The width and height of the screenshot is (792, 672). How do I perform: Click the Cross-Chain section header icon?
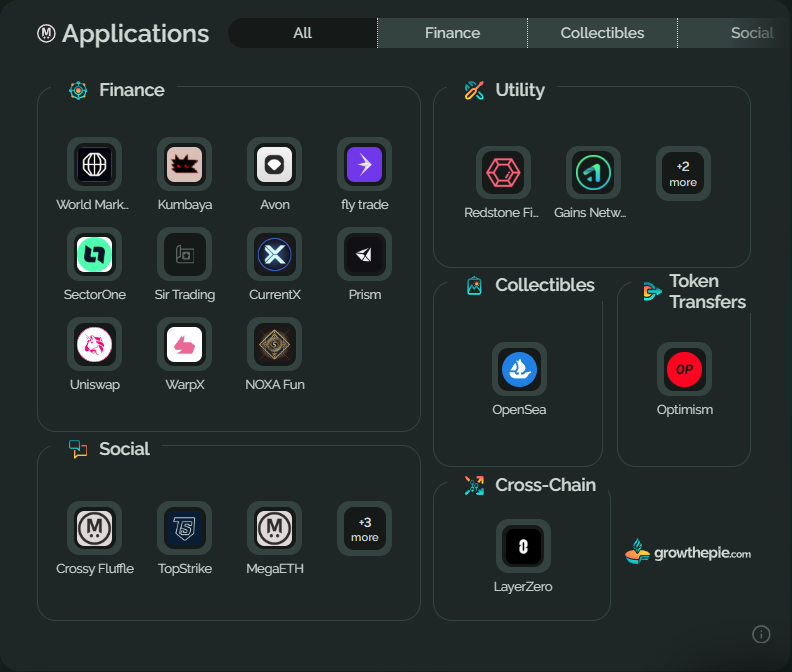tap(474, 486)
